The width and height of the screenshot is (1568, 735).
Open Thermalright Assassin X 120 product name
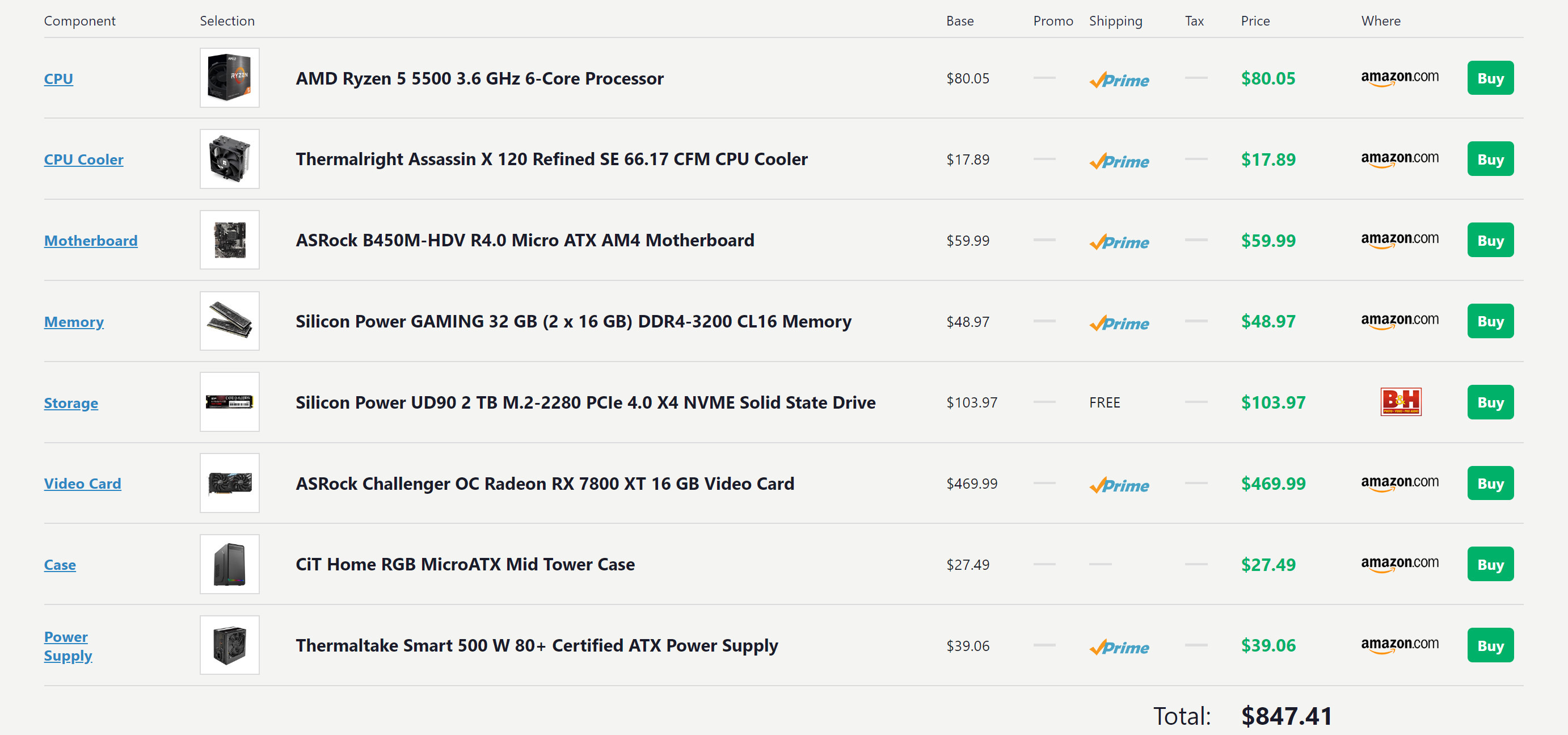pos(551,159)
